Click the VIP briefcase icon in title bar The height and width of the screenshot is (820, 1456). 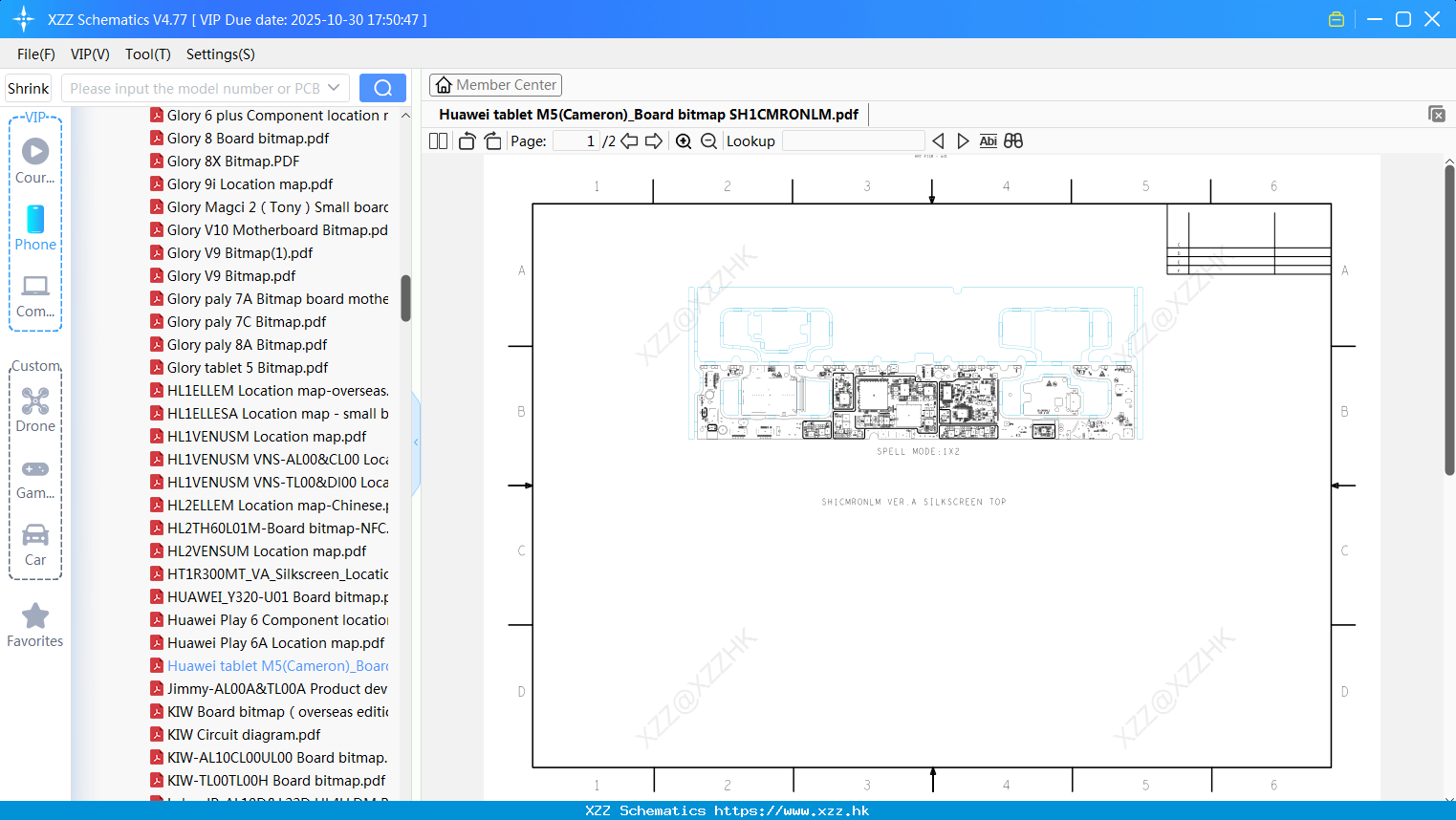click(x=1336, y=19)
